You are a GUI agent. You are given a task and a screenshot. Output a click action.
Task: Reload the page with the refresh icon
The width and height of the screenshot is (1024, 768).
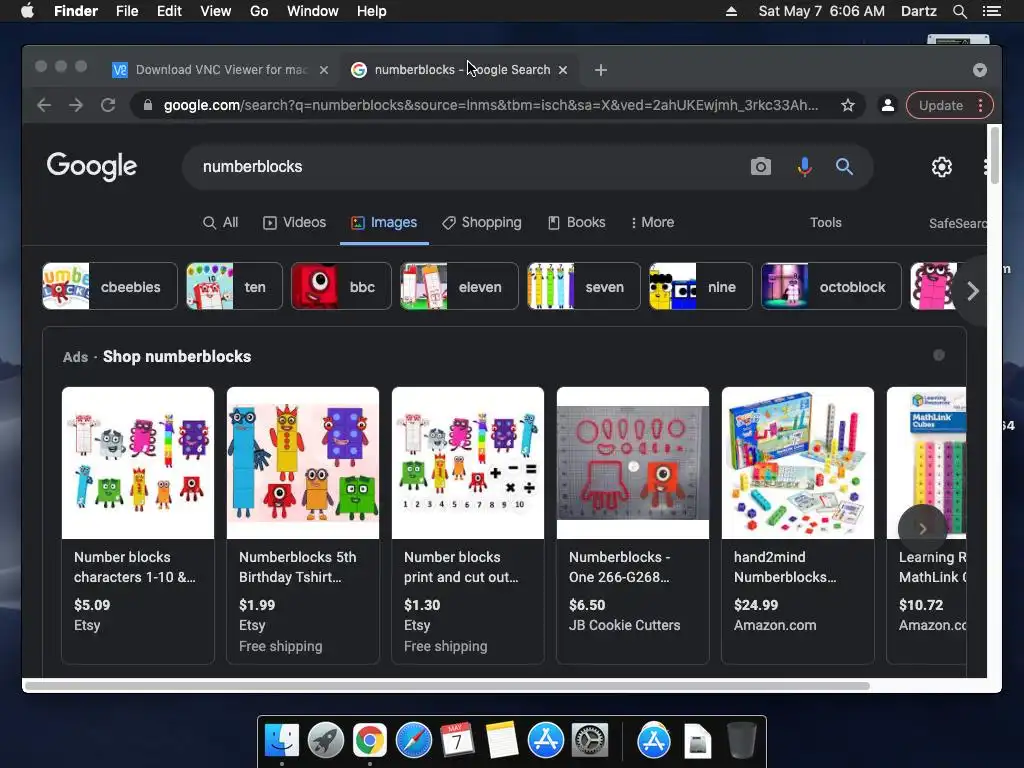(108, 105)
